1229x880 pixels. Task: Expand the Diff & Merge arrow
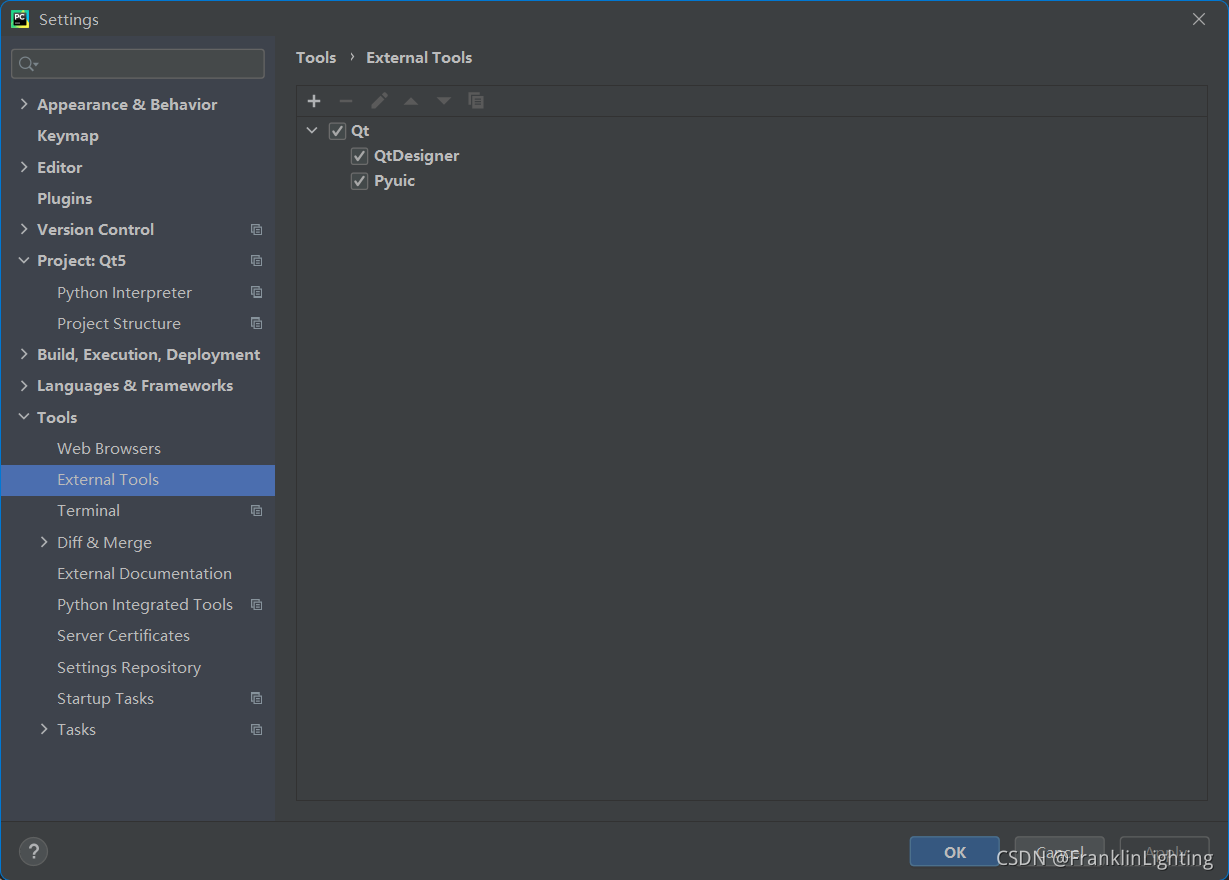(x=44, y=543)
